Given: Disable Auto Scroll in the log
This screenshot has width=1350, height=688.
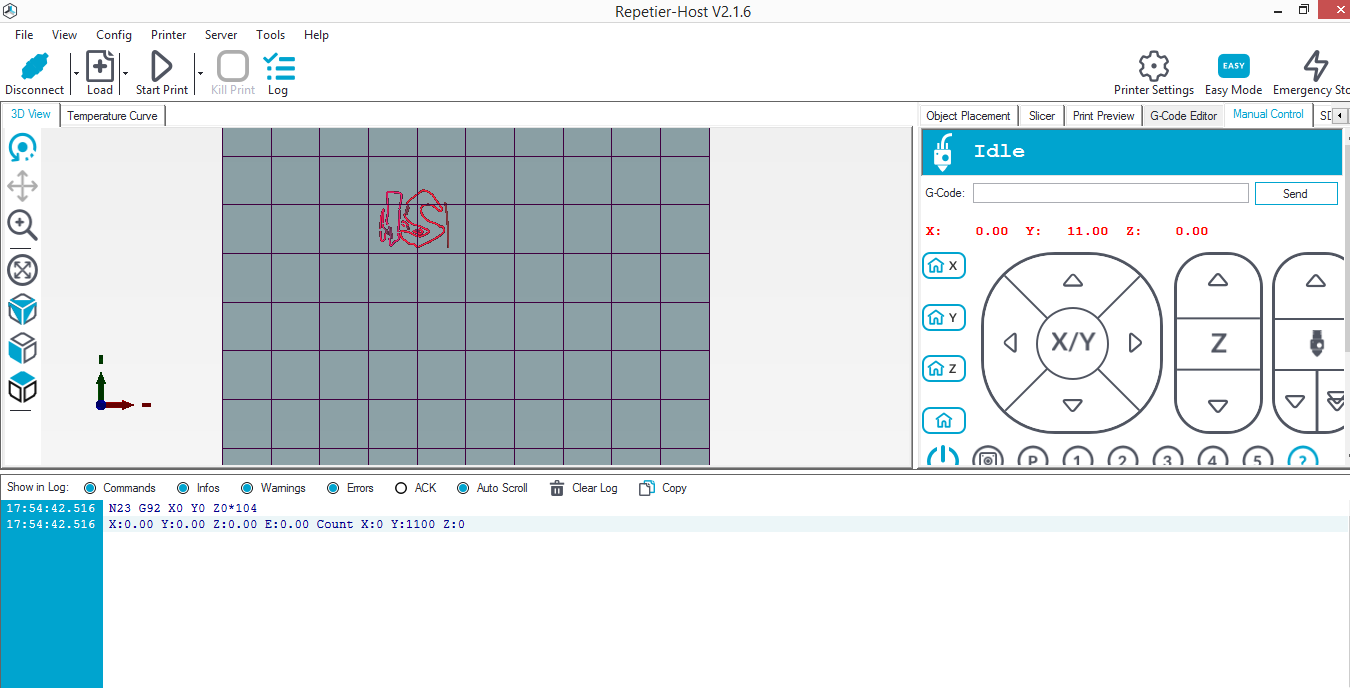Looking at the screenshot, I should (461, 487).
